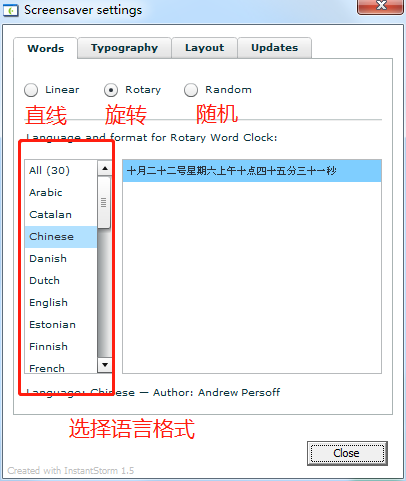
Task: Select the highlighted Chinese date format entry
Action: 252,171
